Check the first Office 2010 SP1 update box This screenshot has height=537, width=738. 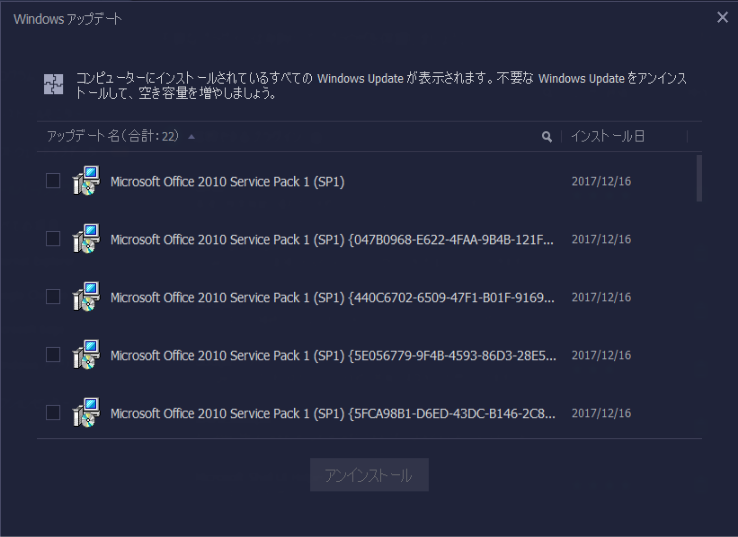pyautogui.click(x=53, y=181)
